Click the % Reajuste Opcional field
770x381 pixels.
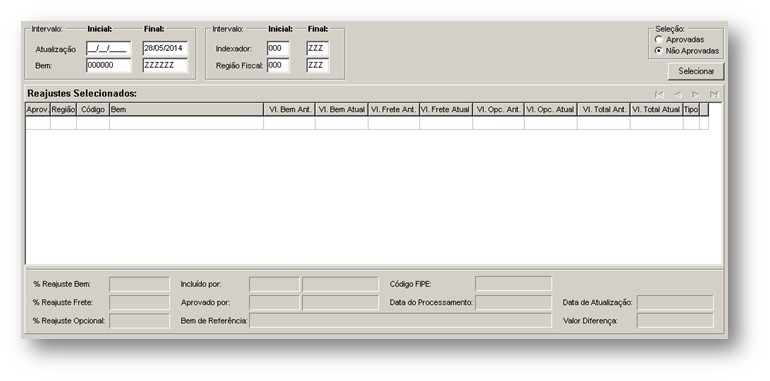point(139,321)
